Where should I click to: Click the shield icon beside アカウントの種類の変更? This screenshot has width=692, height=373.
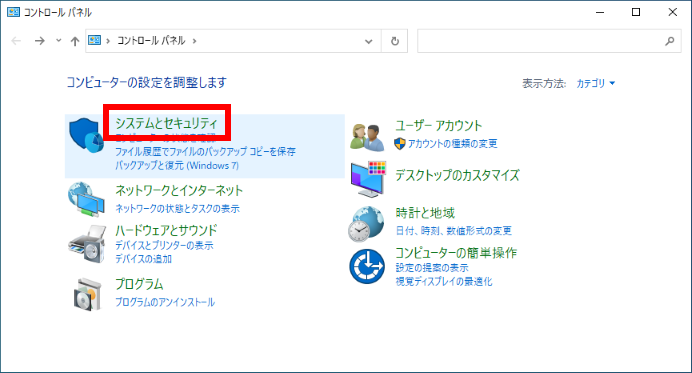click(399, 143)
